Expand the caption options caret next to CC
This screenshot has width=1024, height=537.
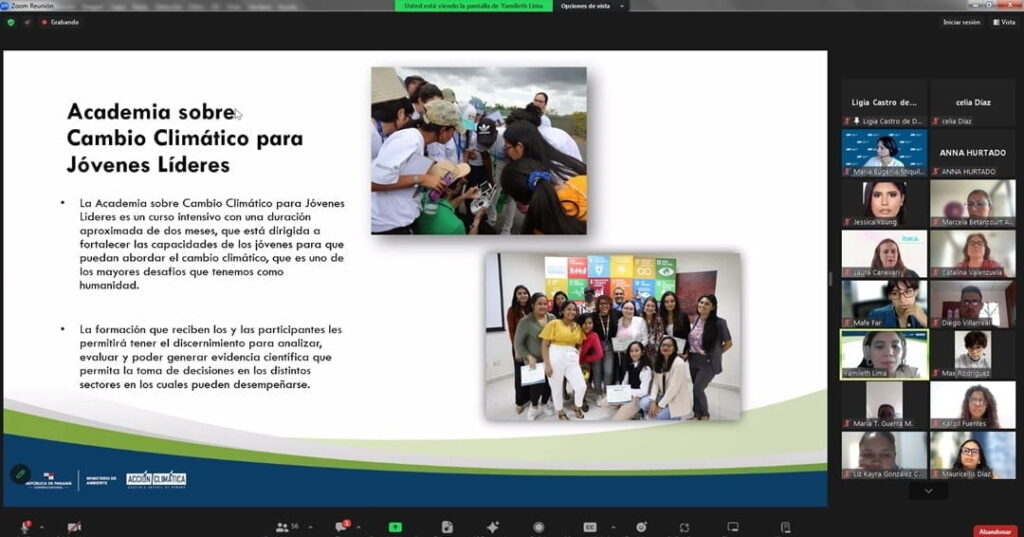click(x=613, y=527)
